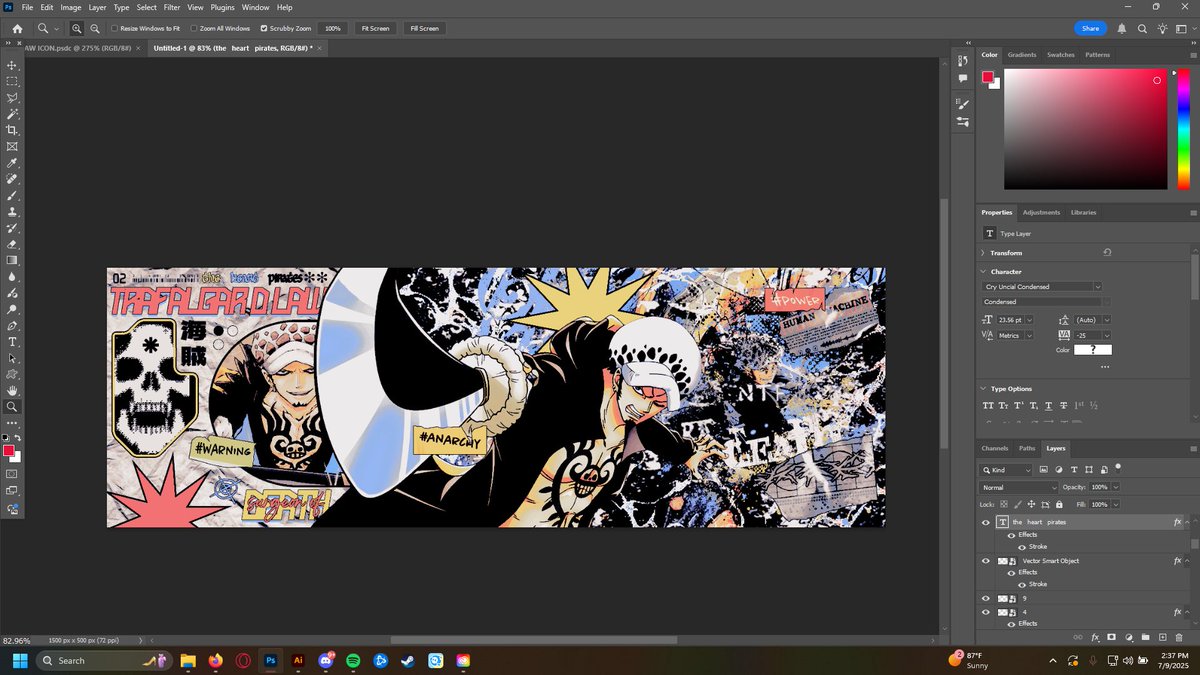1200x675 pixels.
Task: Open the text Color swatch in Properties
Action: click(1093, 350)
